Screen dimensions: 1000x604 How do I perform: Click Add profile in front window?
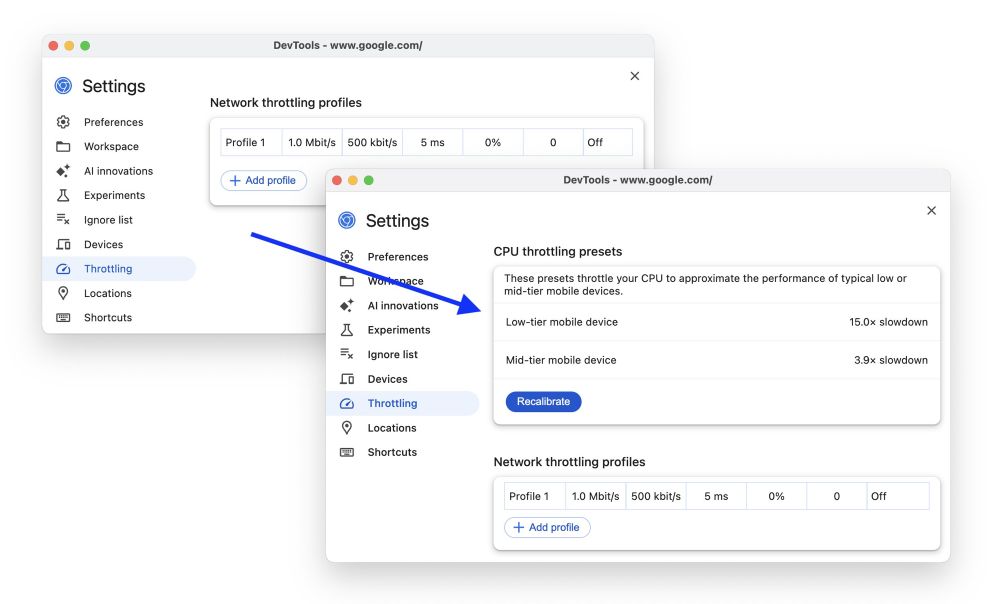pyautogui.click(x=547, y=527)
